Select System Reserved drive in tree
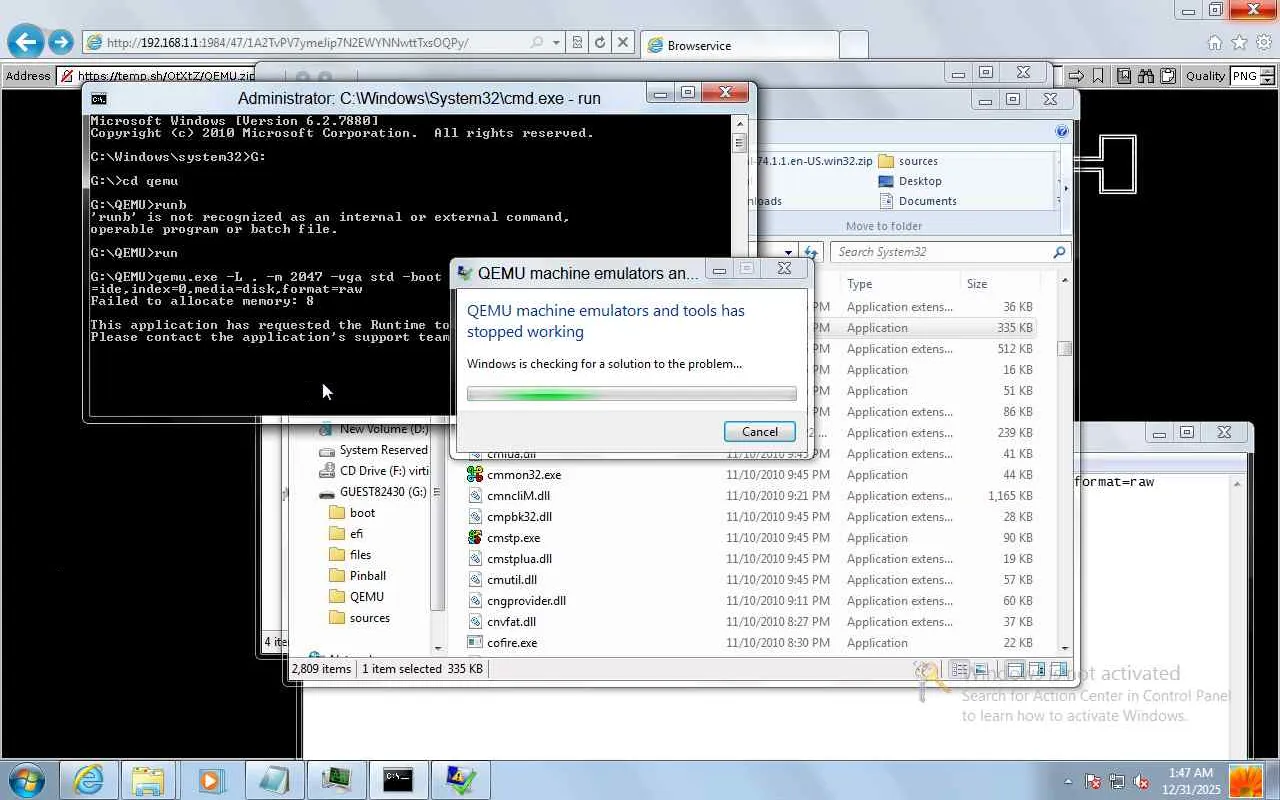This screenshot has height=800, width=1280. 373,450
